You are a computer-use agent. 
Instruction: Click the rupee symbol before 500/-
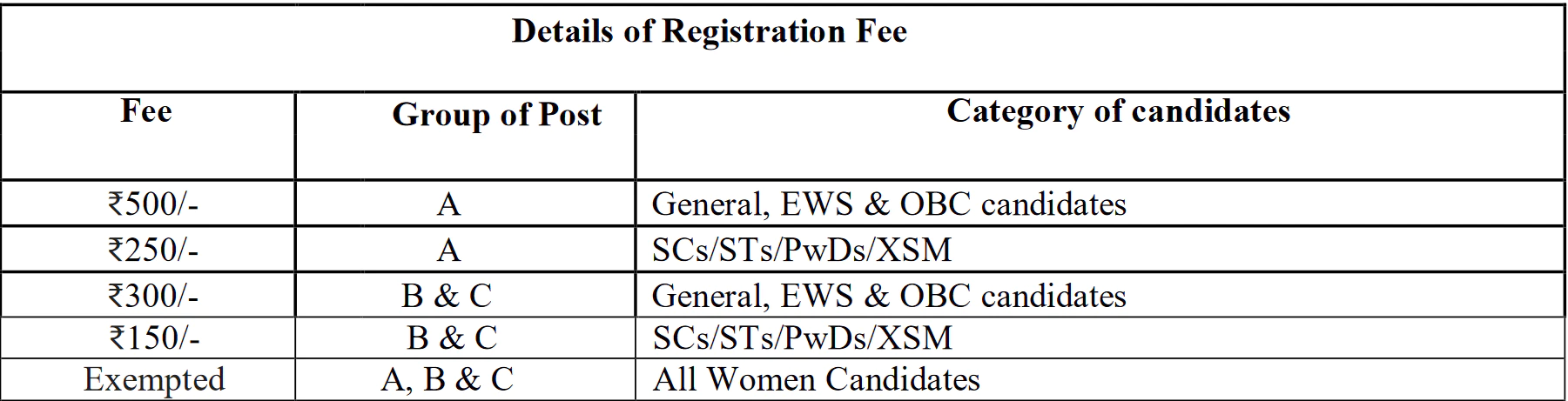point(117,205)
